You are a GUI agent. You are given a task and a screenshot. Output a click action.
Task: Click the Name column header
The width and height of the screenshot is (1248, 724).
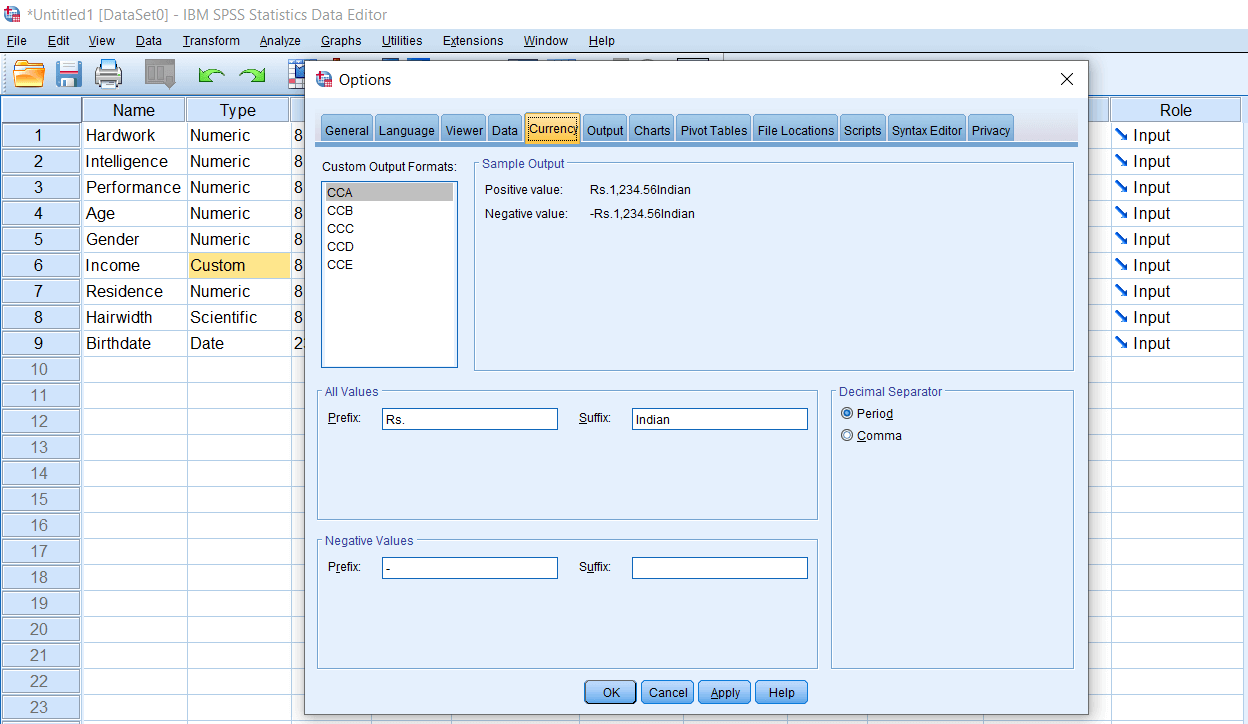pos(134,110)
